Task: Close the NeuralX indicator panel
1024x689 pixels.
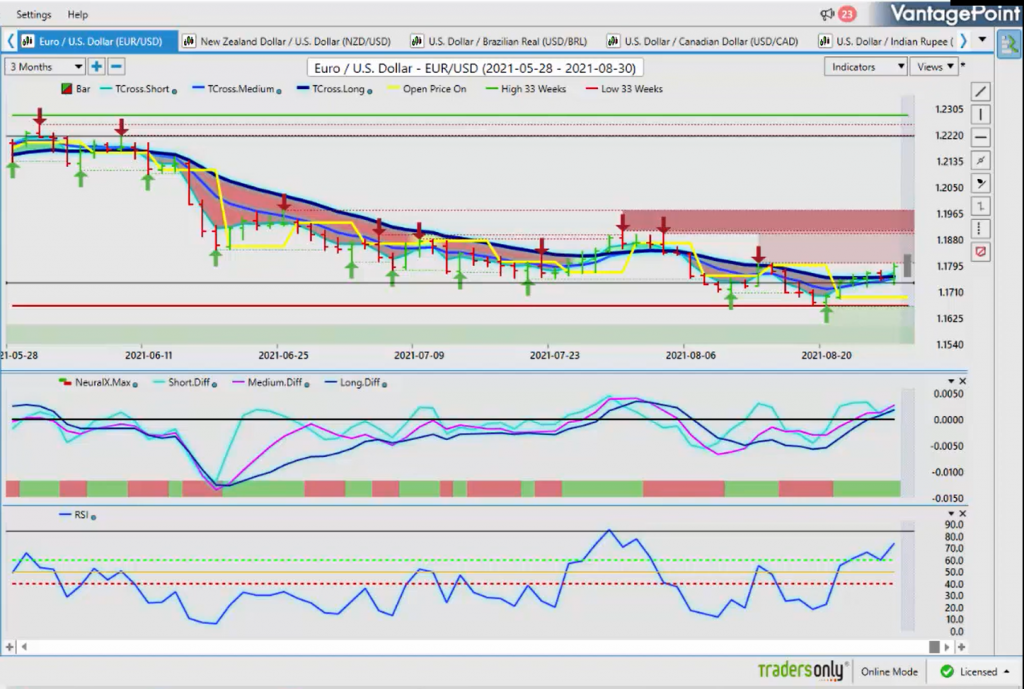Action: 963,381
